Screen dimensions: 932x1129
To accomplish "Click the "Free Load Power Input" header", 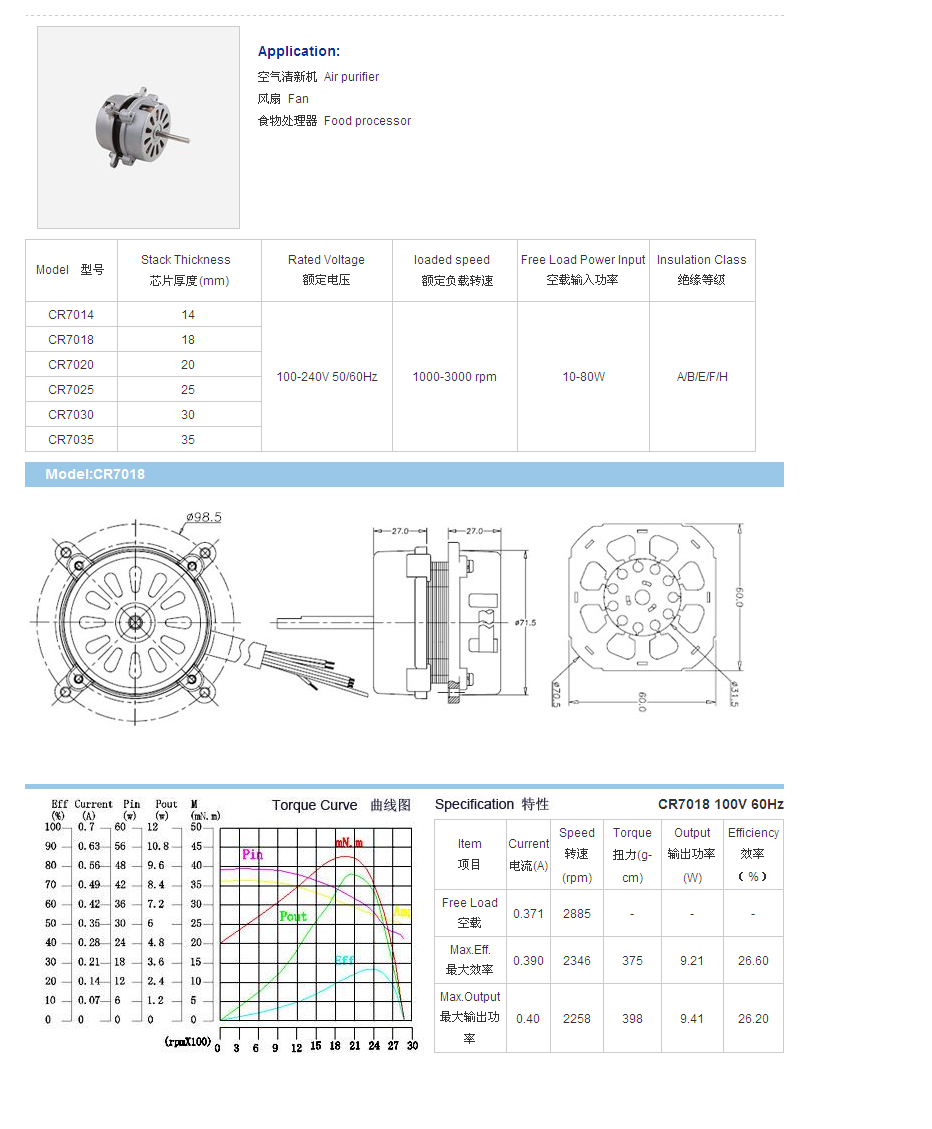I will pos(583,270).
